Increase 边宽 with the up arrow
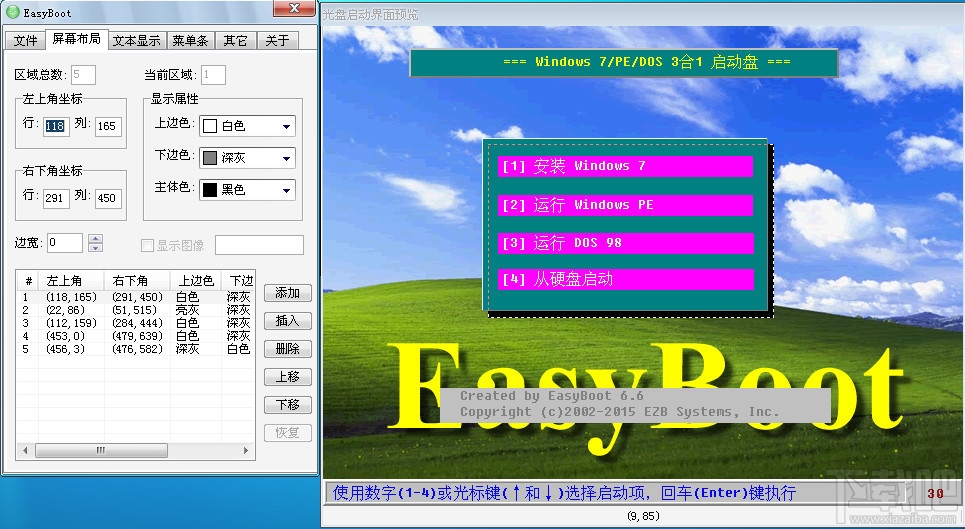Image resolution: width=965 pixels, height=529 pixels. (x=95, y=239)
